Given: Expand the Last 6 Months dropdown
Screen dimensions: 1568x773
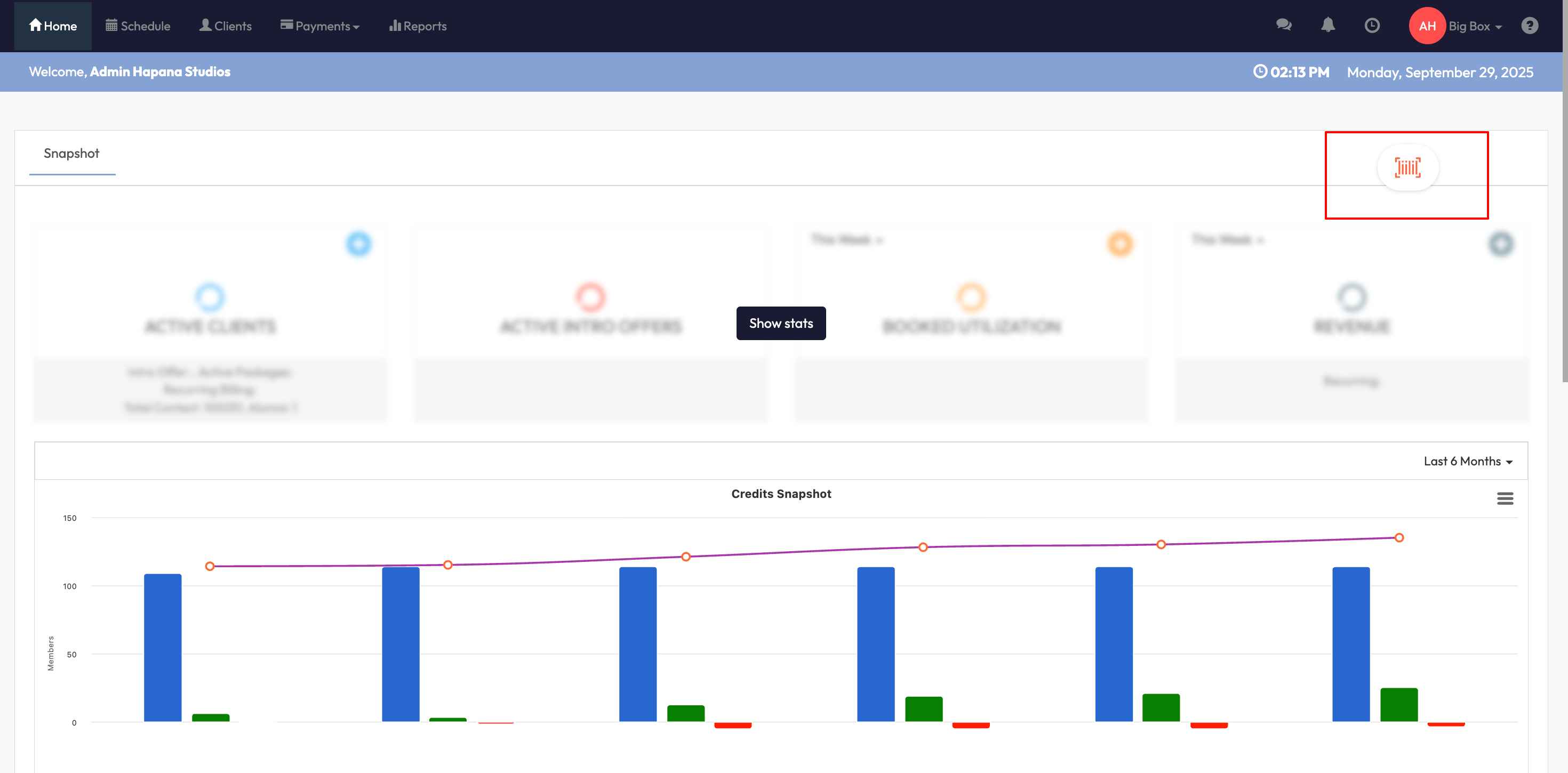Looking at the screenshot, I should tap(1468, 461).
